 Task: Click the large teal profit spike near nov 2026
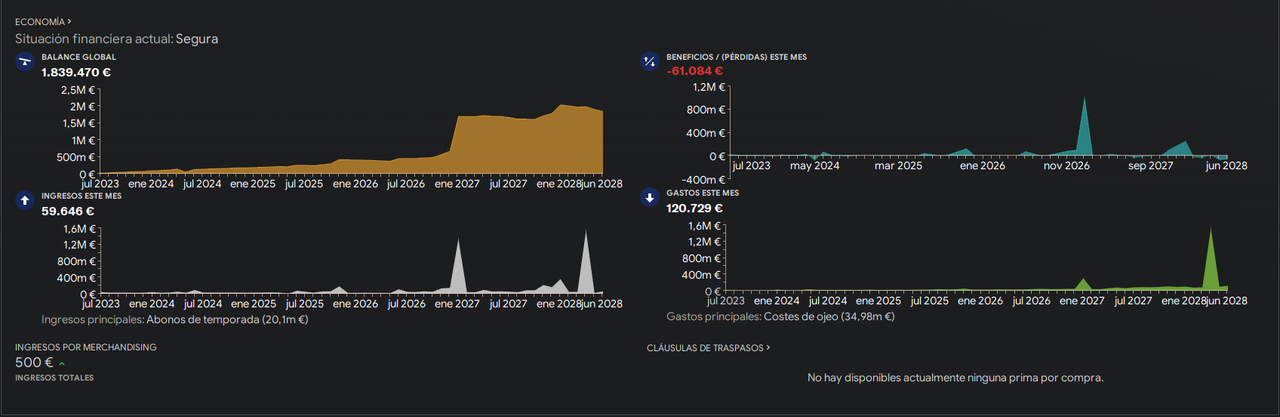[1083, 128]
